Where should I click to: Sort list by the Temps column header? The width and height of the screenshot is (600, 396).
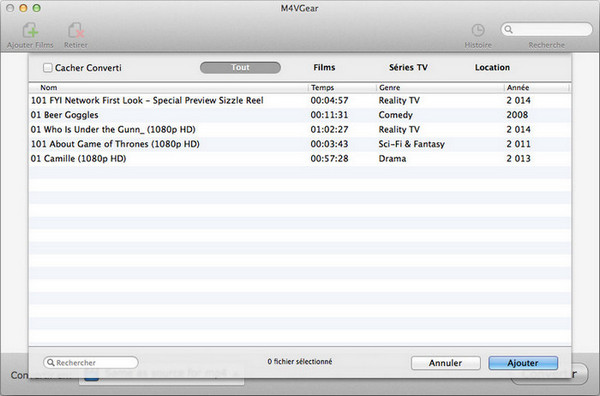coord(342,88)
